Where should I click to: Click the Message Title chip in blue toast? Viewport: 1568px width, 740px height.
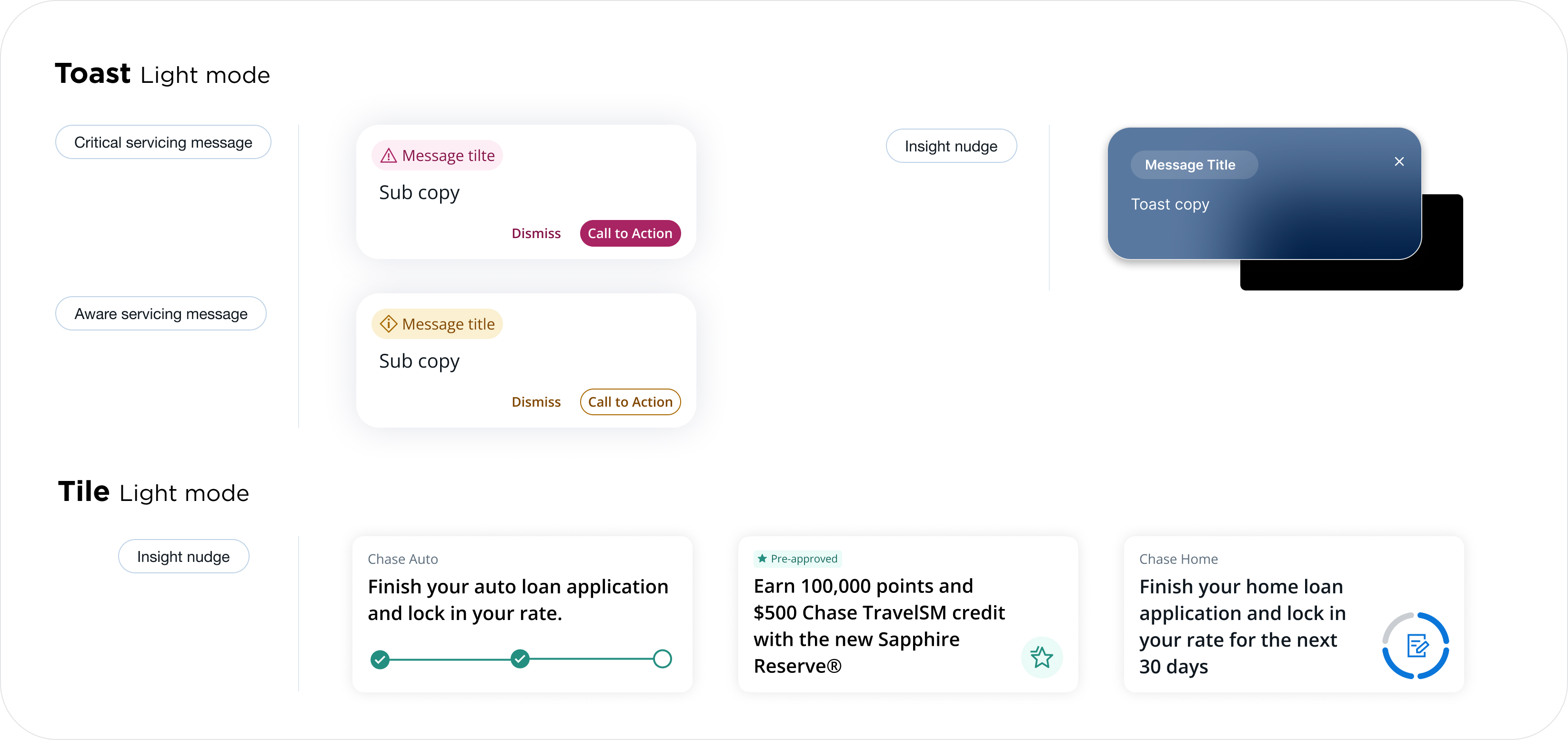[x=1193, y=165]
